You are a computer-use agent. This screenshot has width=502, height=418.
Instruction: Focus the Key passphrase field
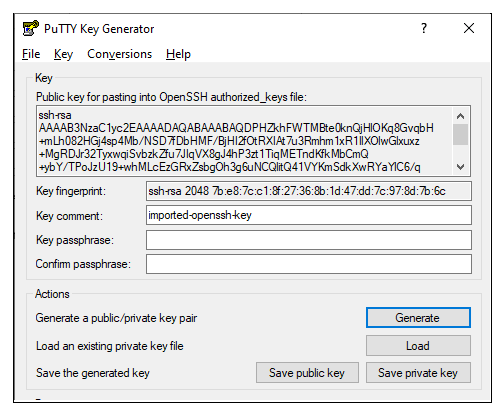[309, 240]
